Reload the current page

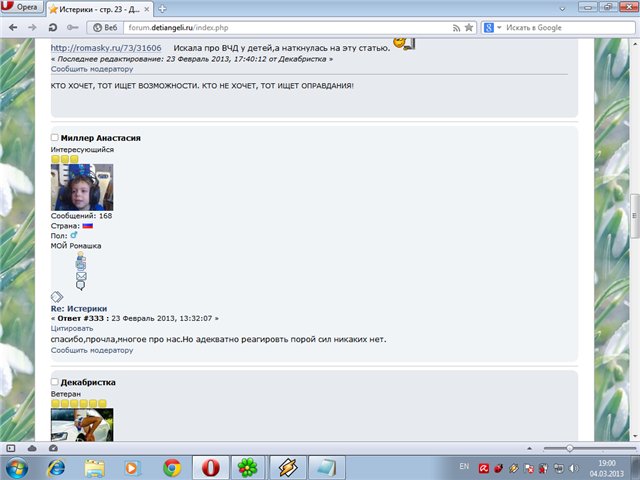53,27
